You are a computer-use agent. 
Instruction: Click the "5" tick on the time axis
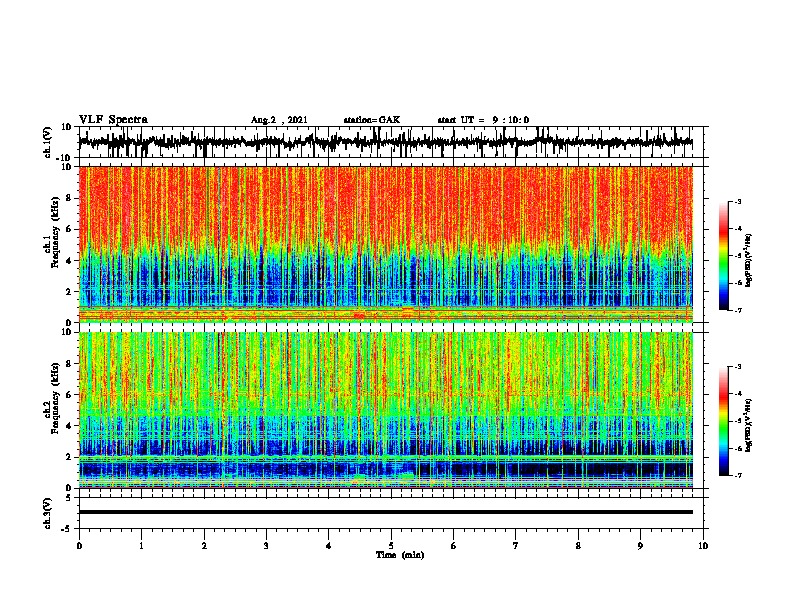pos(391,546)
